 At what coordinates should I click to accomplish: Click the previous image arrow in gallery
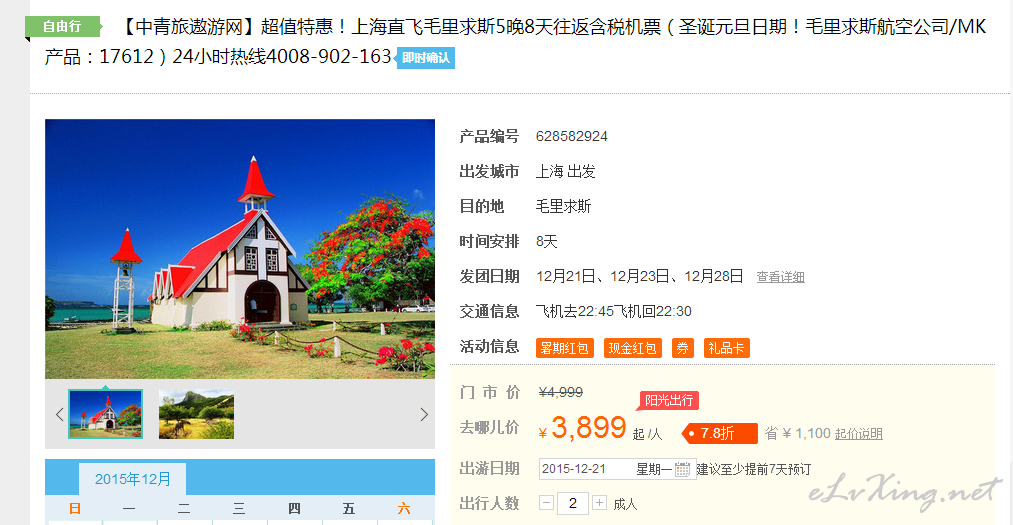[59, 415]
